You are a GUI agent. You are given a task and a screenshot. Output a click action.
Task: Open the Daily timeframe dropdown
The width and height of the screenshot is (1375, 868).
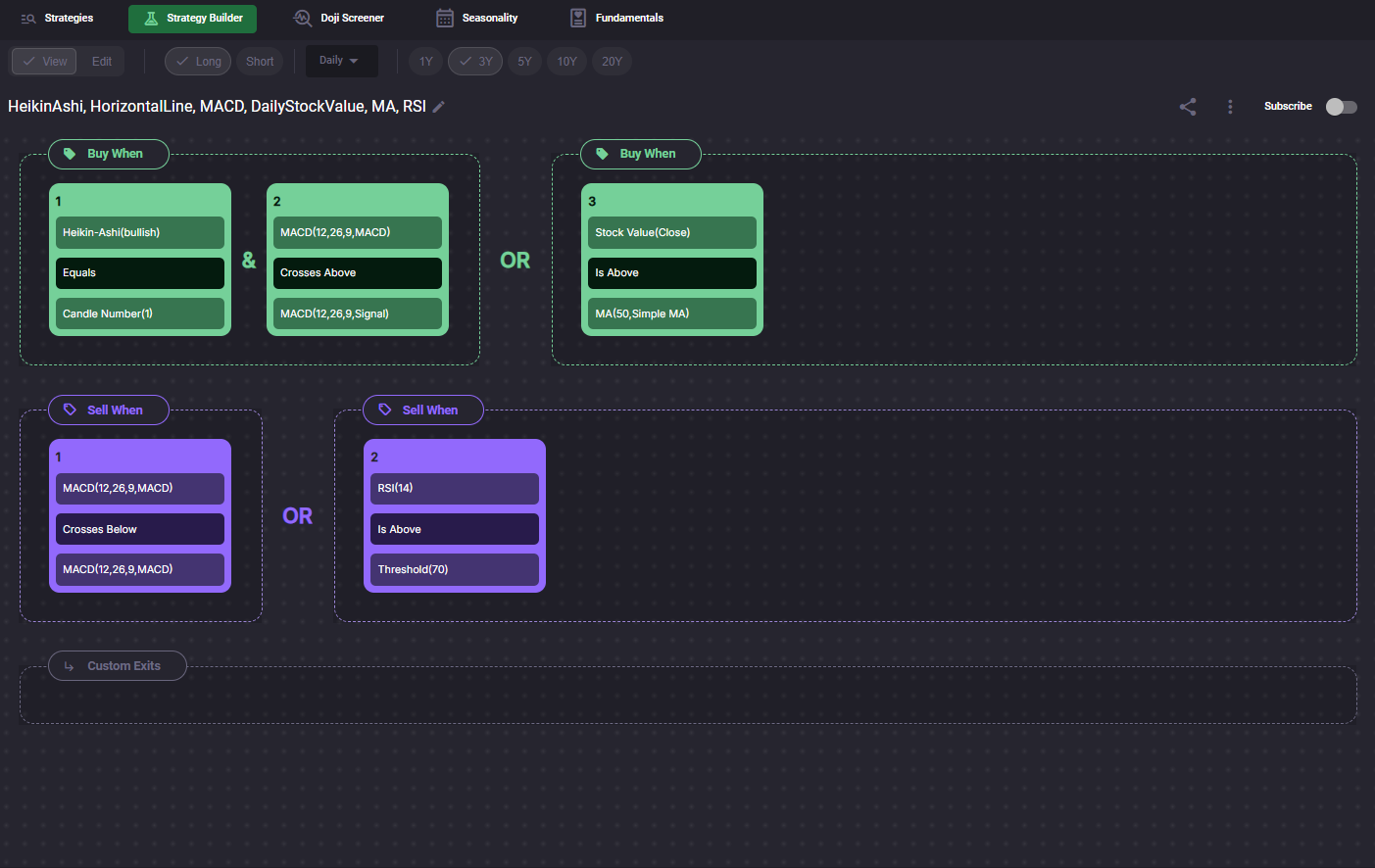[x=340, y=61]
